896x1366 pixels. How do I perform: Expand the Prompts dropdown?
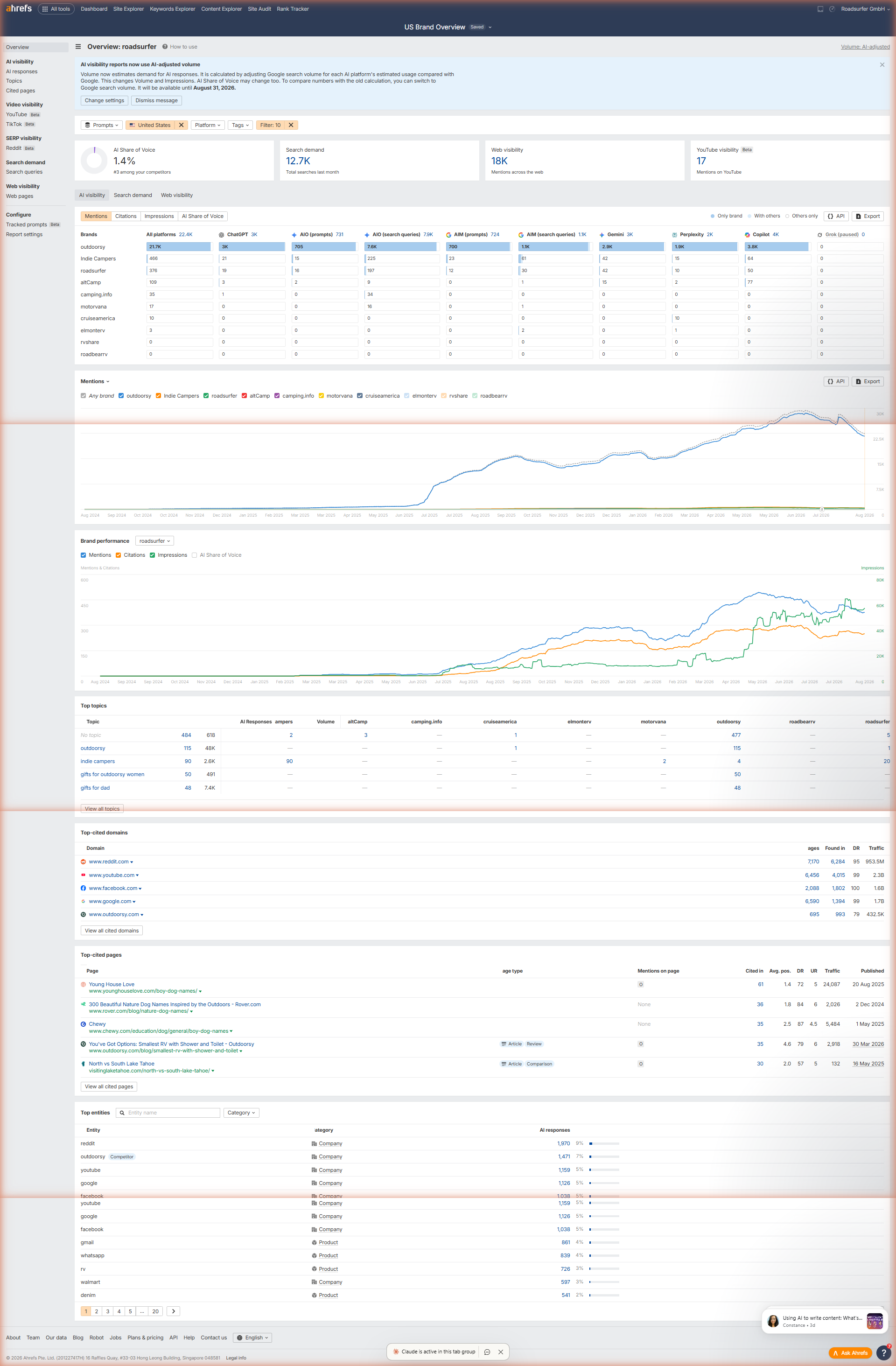[102, 125]
